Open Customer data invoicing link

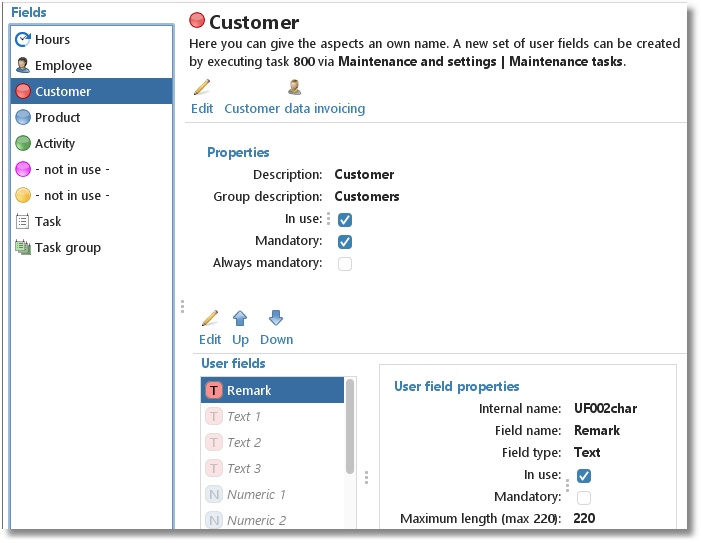[295, 109]
